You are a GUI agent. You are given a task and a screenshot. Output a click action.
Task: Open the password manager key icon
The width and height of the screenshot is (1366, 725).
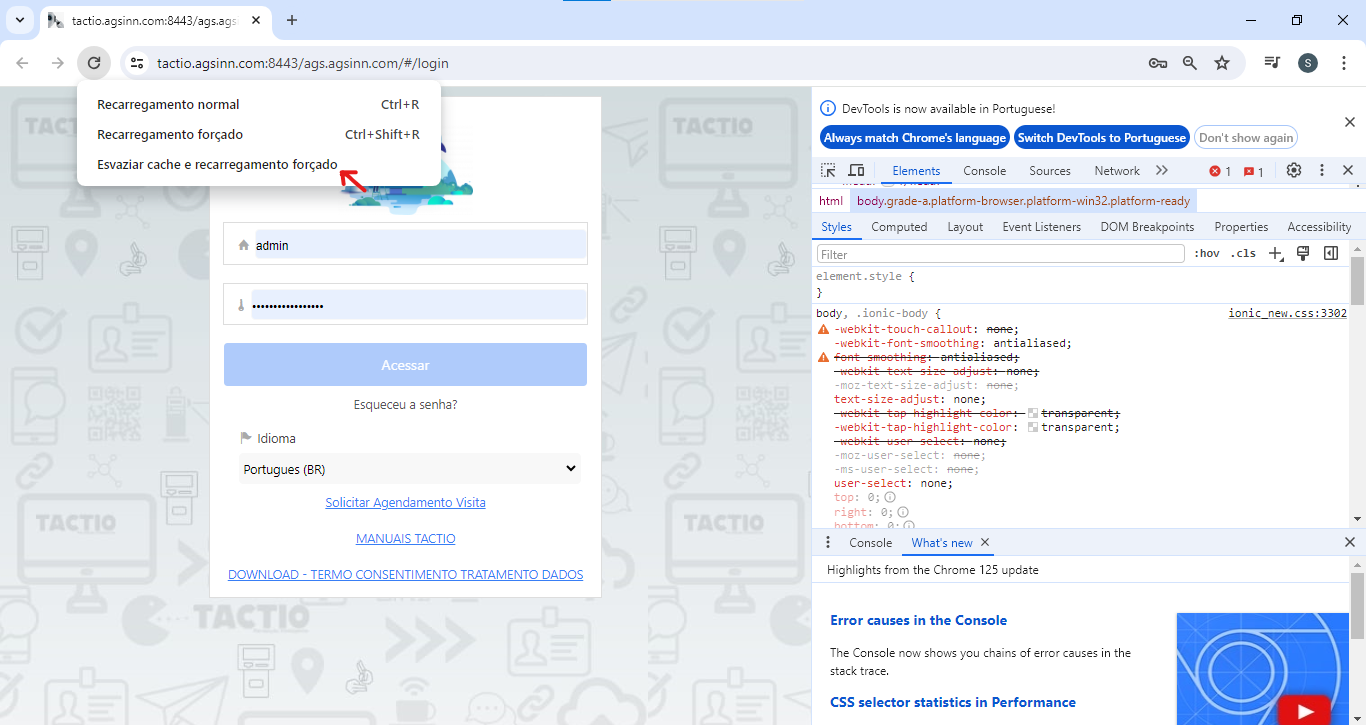click(1158, 63)
